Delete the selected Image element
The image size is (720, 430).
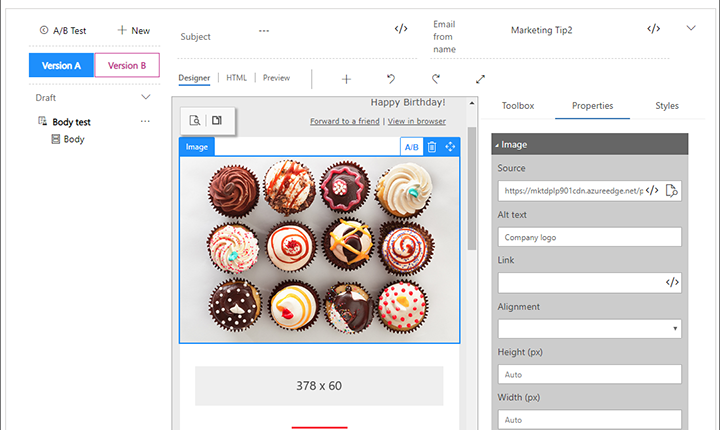pos(432,147)
